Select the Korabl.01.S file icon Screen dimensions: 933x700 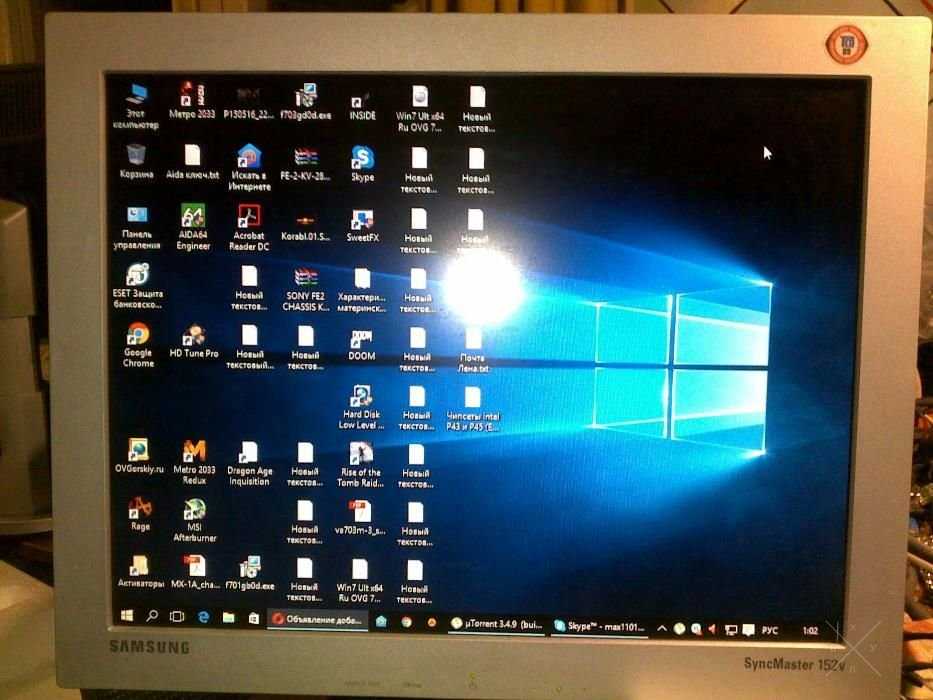(305, 227)
